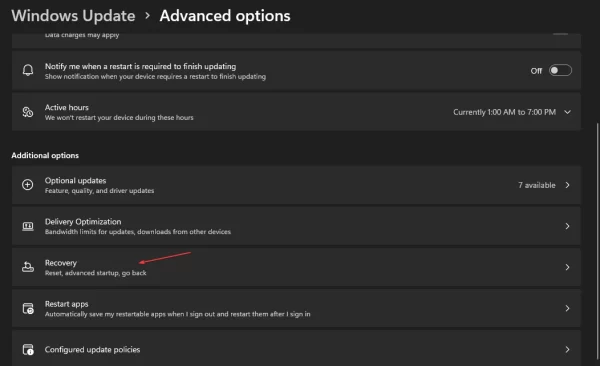The image size is (600, 366).
Task: Select the Delivery Optimization label
Action: (x=83, y=222)
